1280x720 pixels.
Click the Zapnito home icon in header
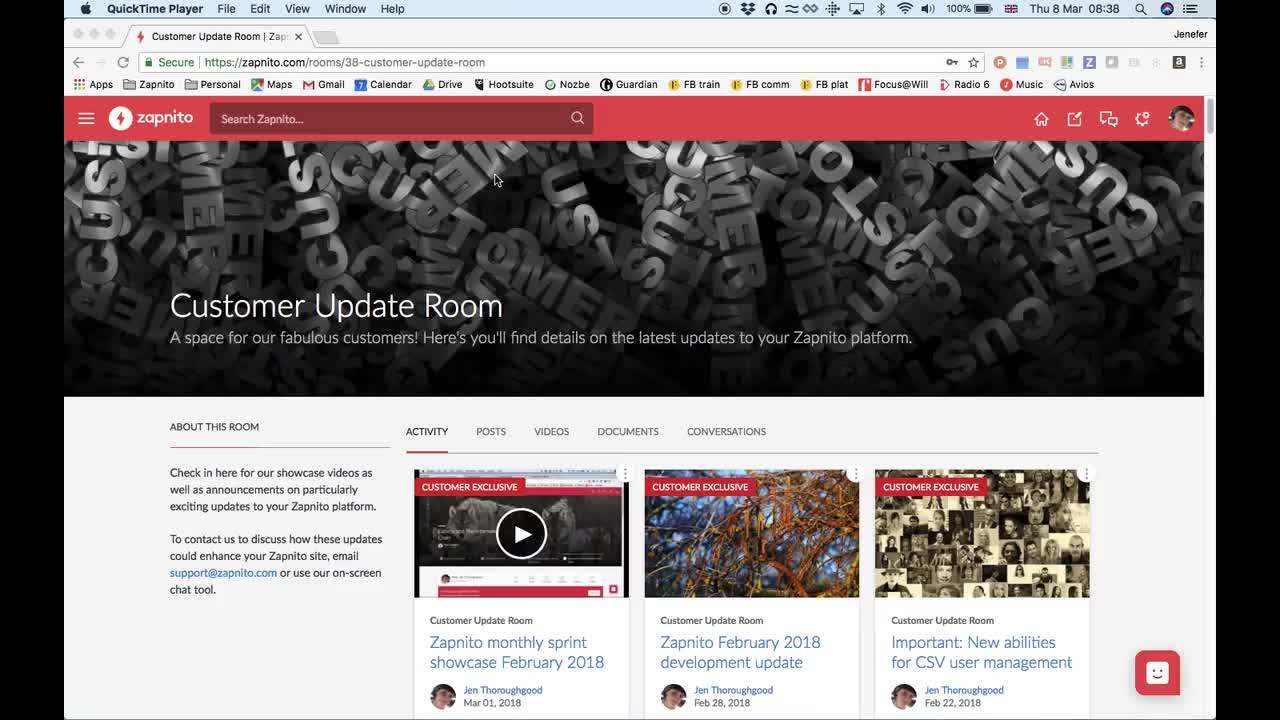tap(1041, 119)
